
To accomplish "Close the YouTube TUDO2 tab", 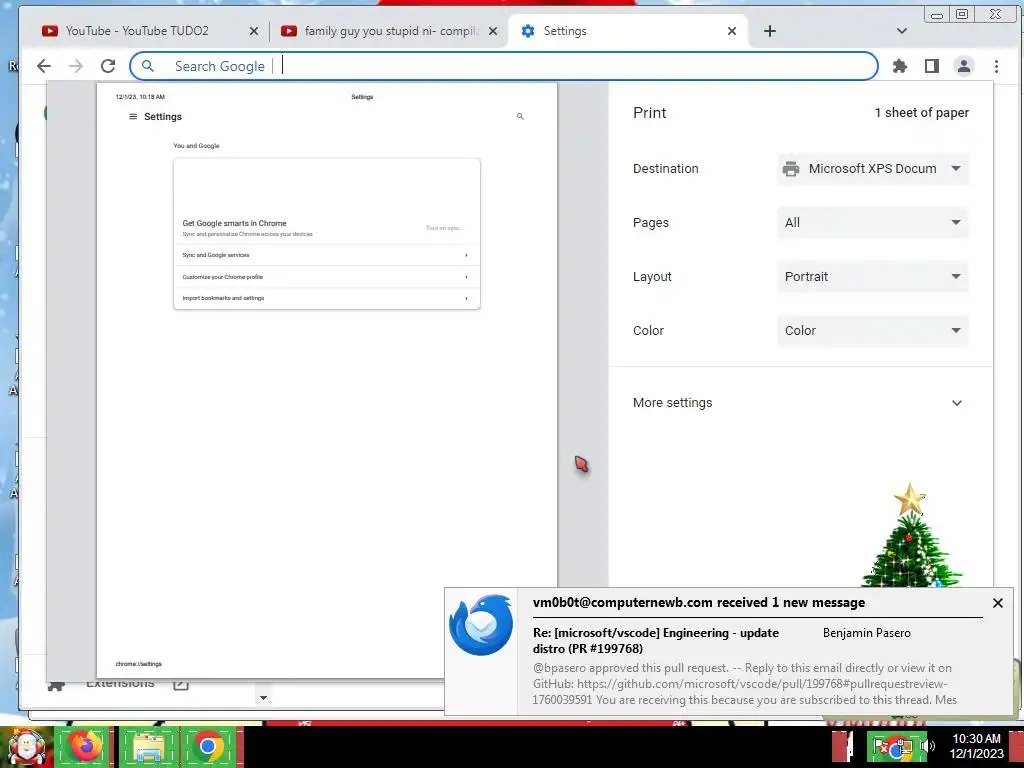I will (x=254, y=31).
